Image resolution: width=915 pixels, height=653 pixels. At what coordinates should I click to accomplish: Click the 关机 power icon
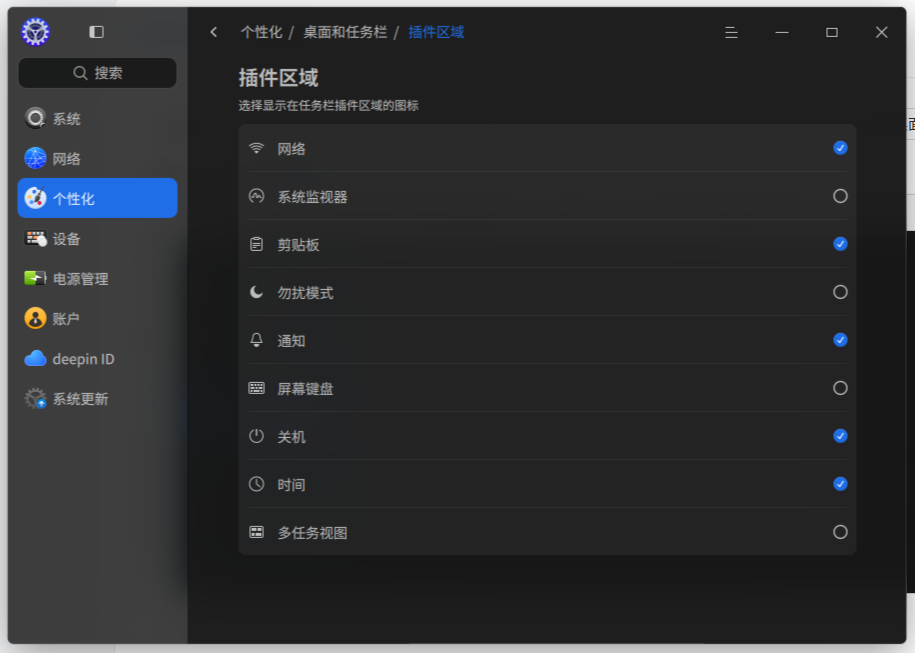coord(256,436)
